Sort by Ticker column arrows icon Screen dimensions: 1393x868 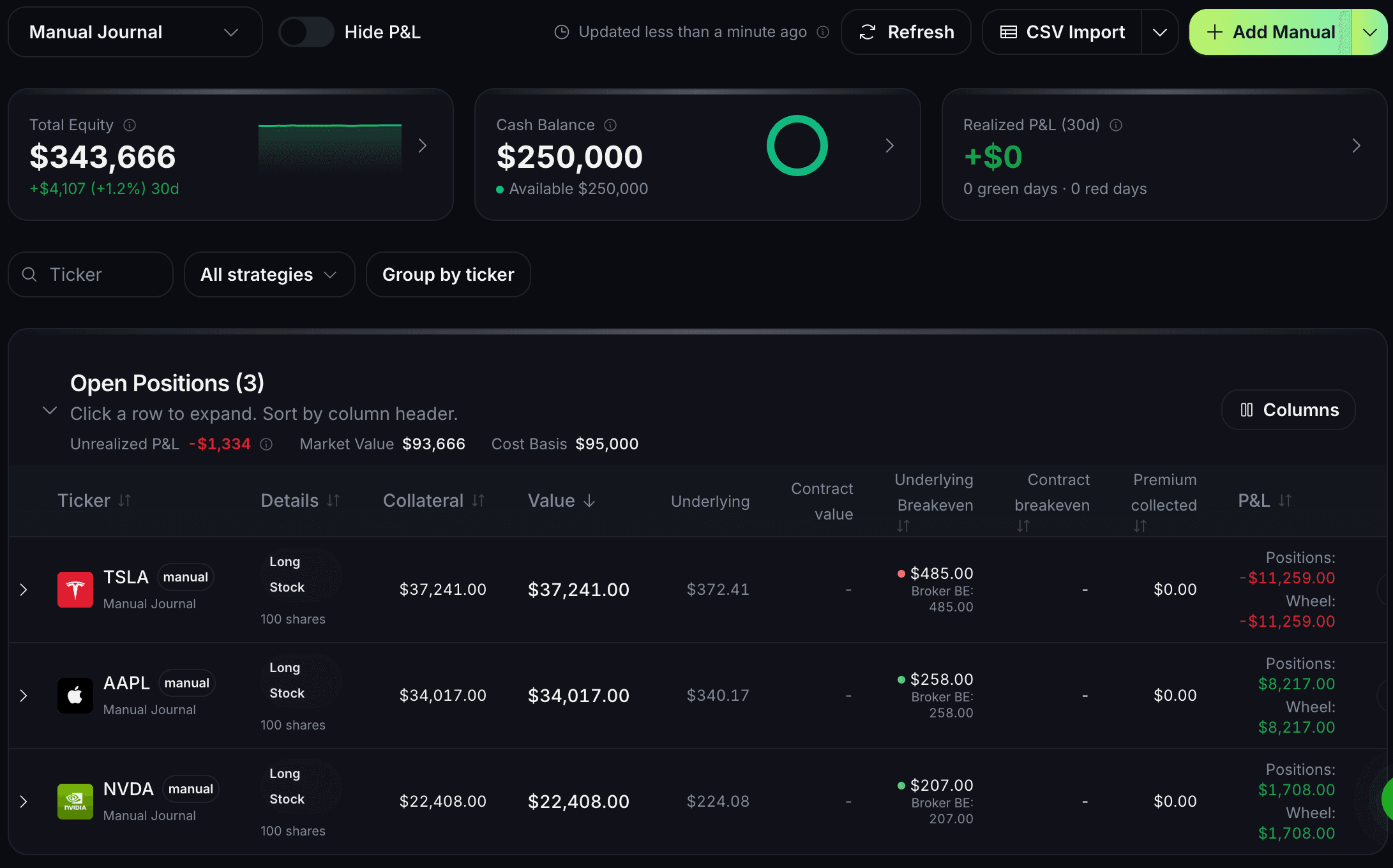point(124,501)
